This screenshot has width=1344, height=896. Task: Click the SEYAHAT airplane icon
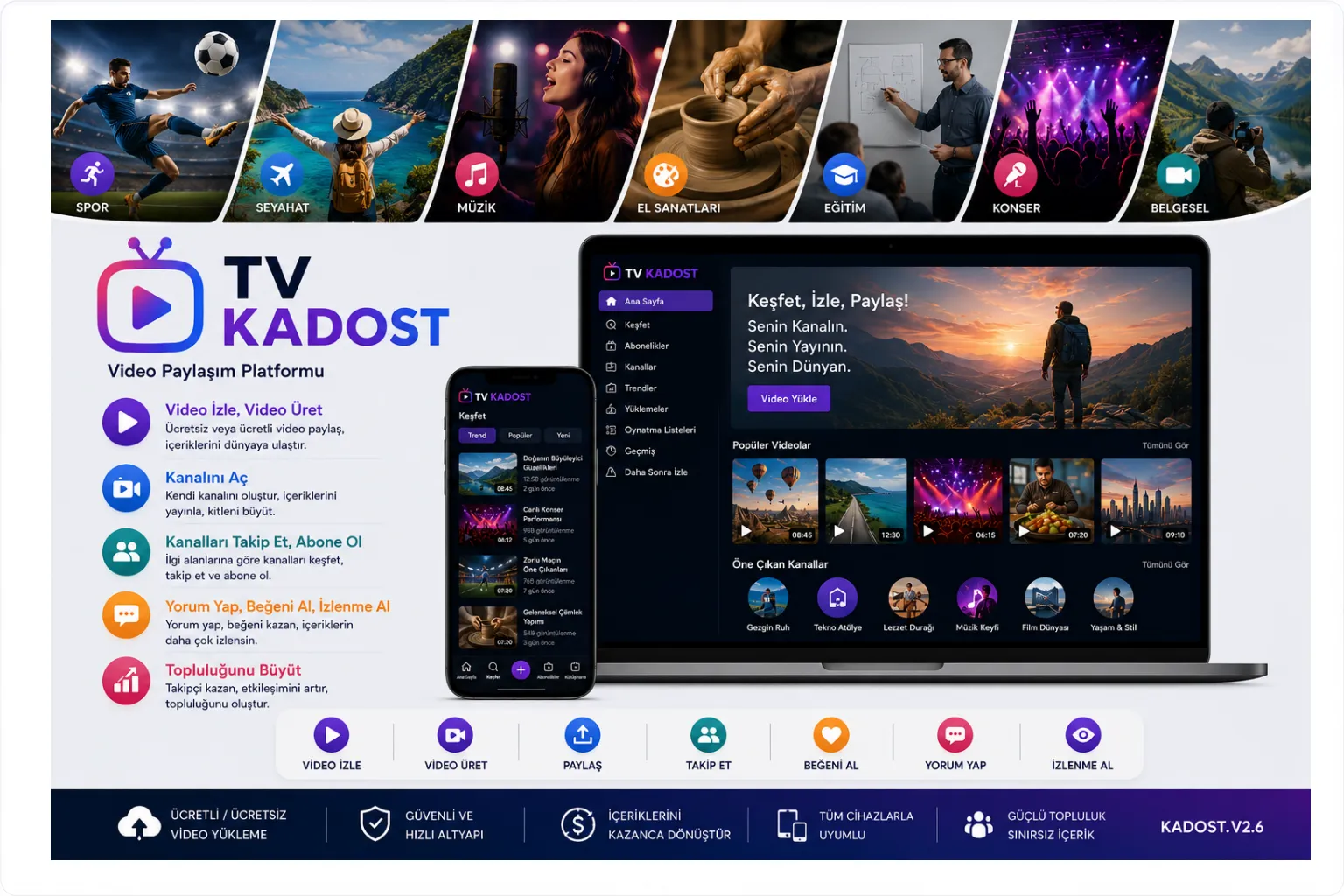point(281,174)
